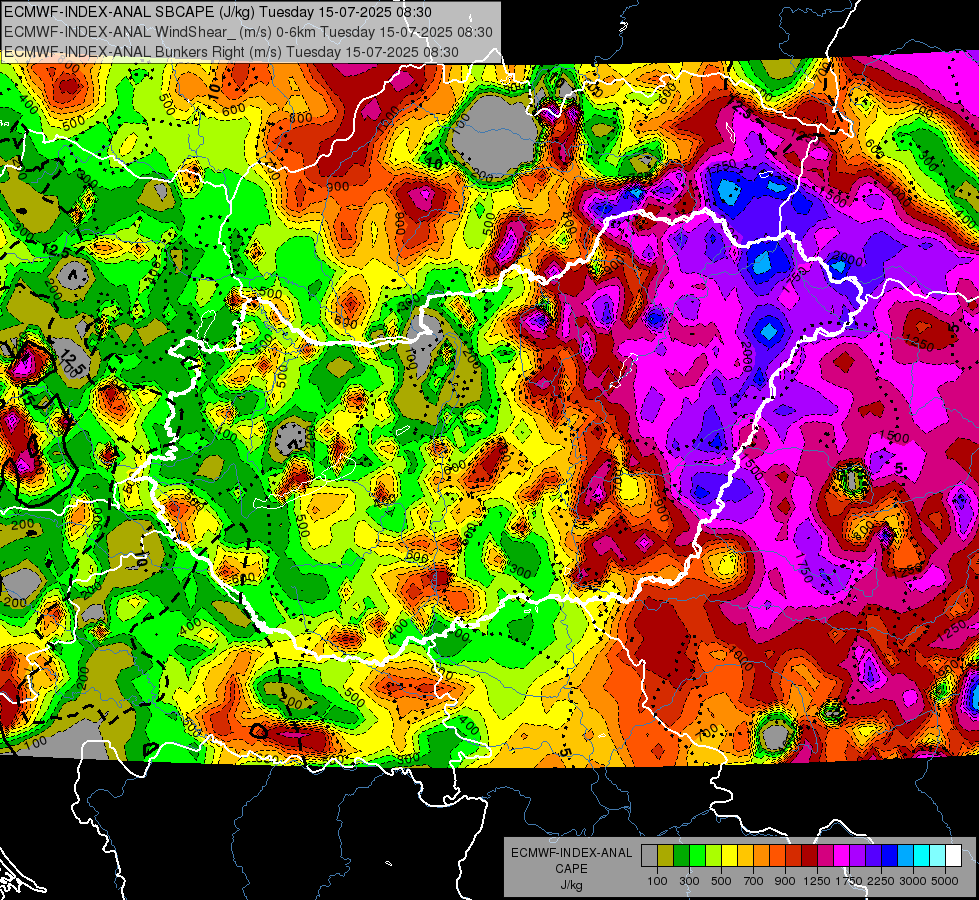Click the 300 legend tick value

click(x=689, y=881)
